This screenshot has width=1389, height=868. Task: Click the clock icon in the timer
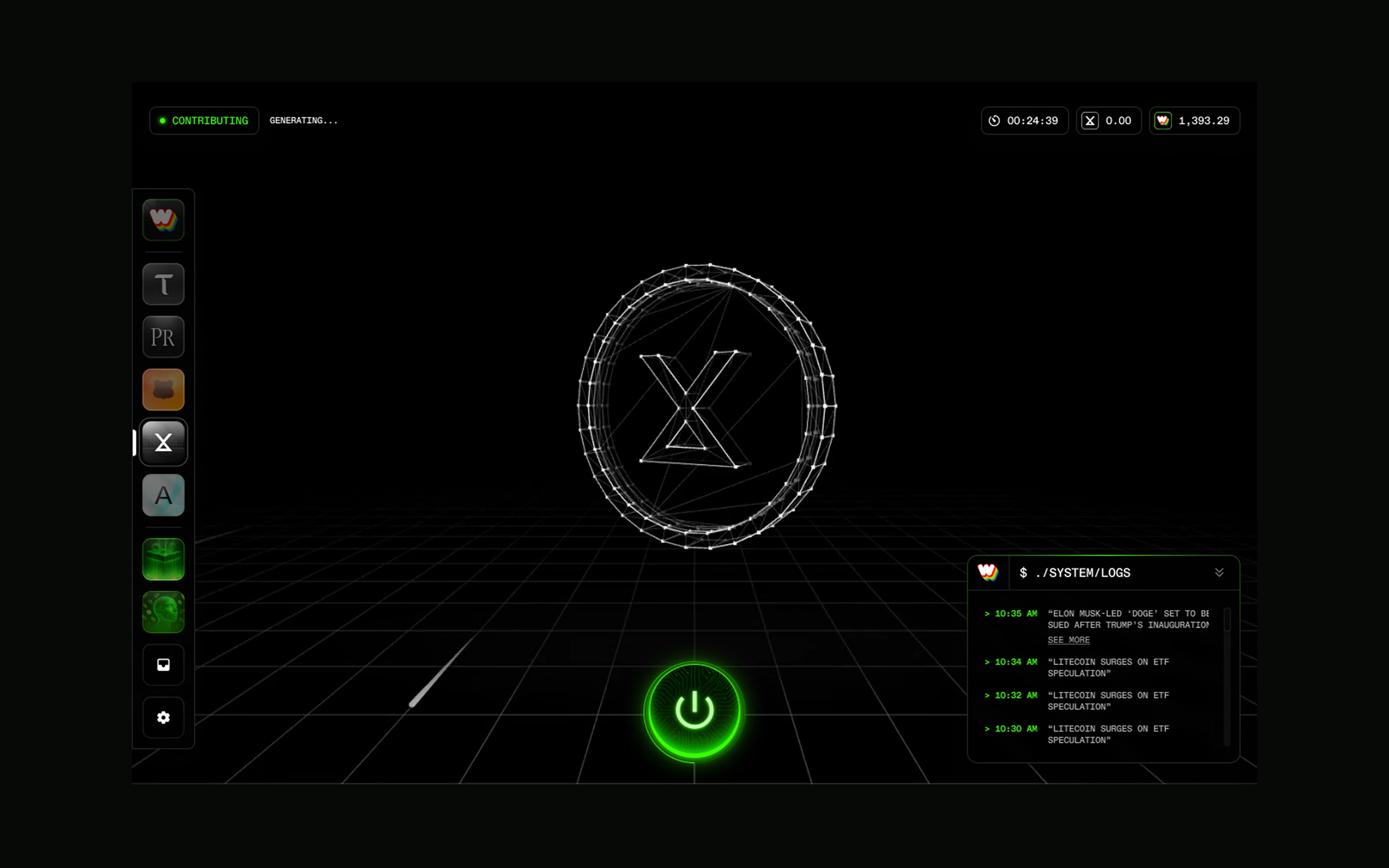point(994,121)
